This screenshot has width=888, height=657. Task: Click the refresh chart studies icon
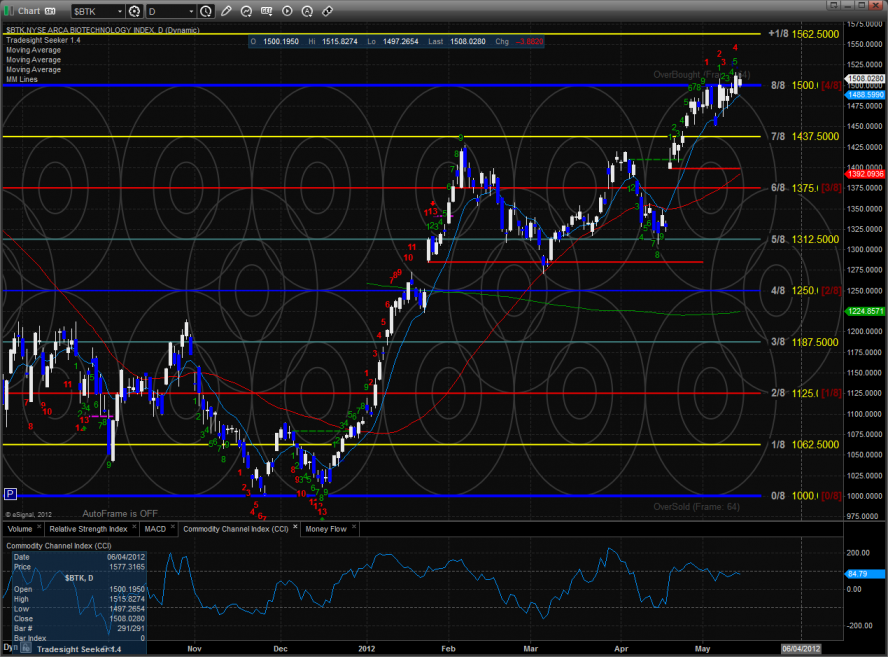247,11
